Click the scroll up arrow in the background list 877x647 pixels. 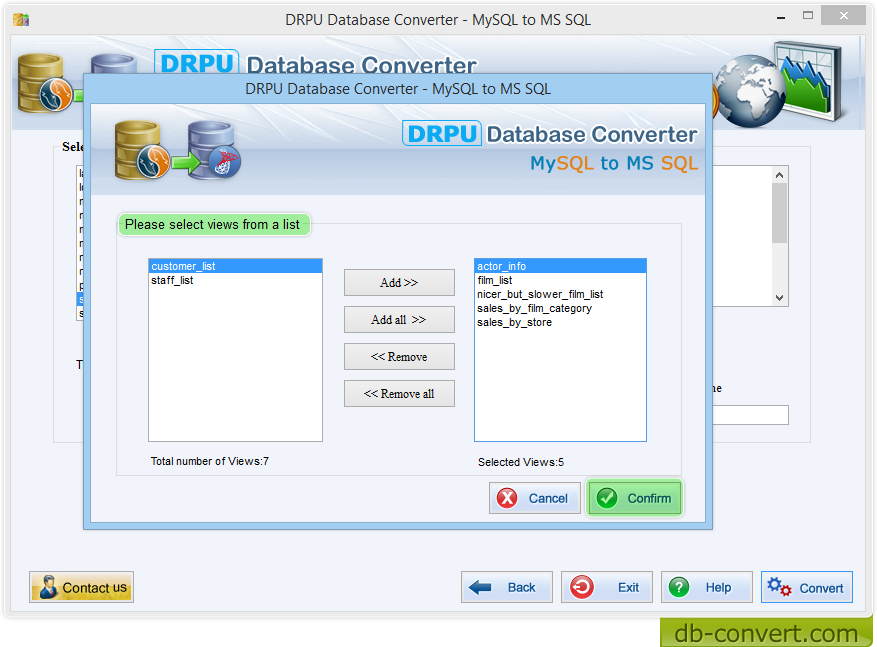coord(780,175)
